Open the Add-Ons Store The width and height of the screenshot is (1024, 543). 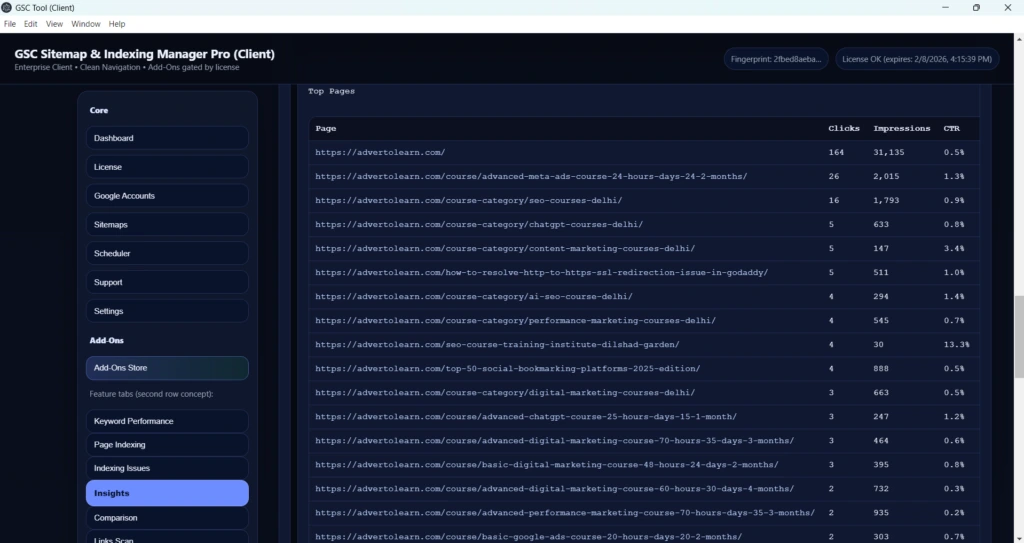coord(167,368)
